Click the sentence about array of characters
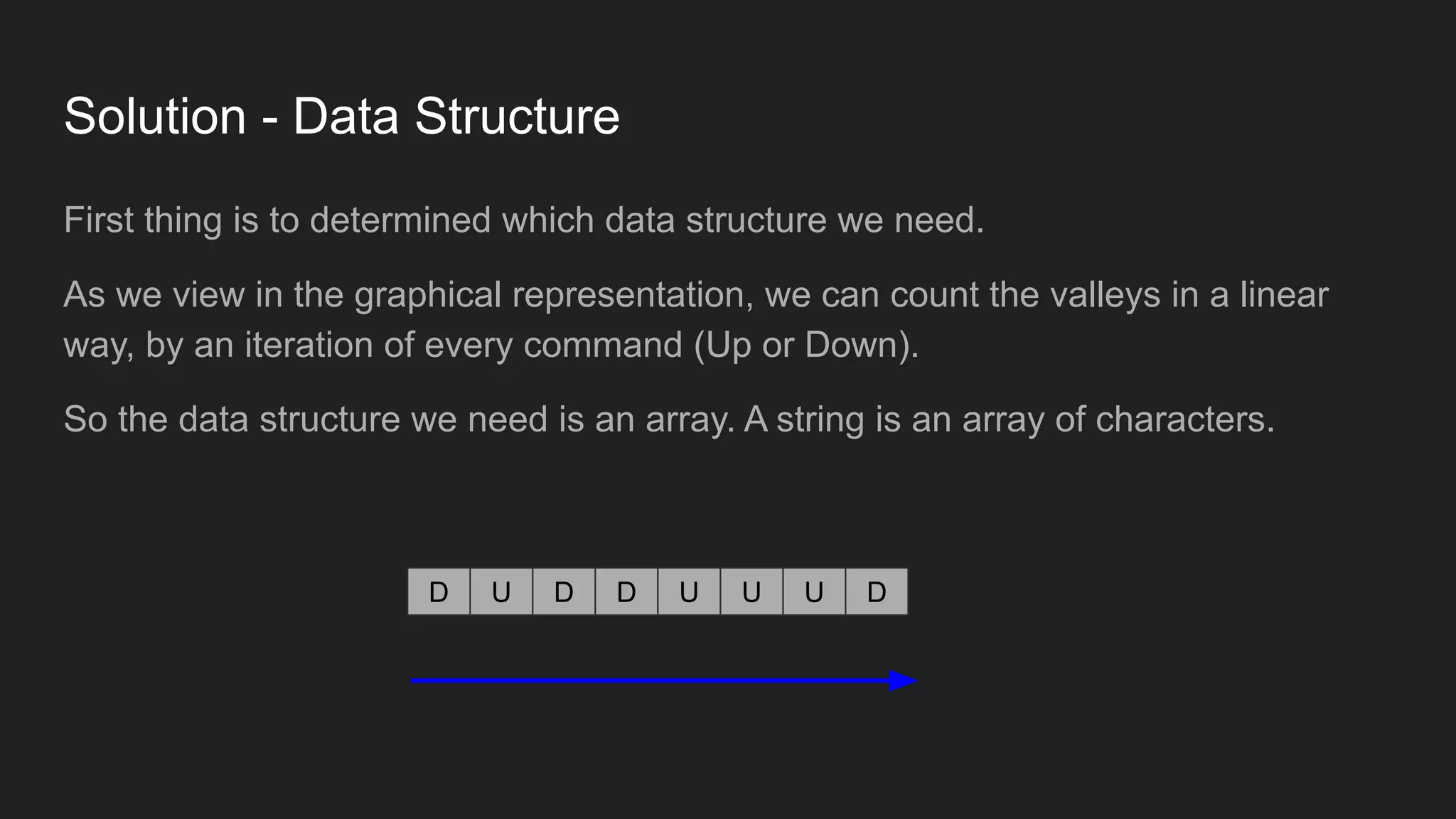 tap(1010, 419)
